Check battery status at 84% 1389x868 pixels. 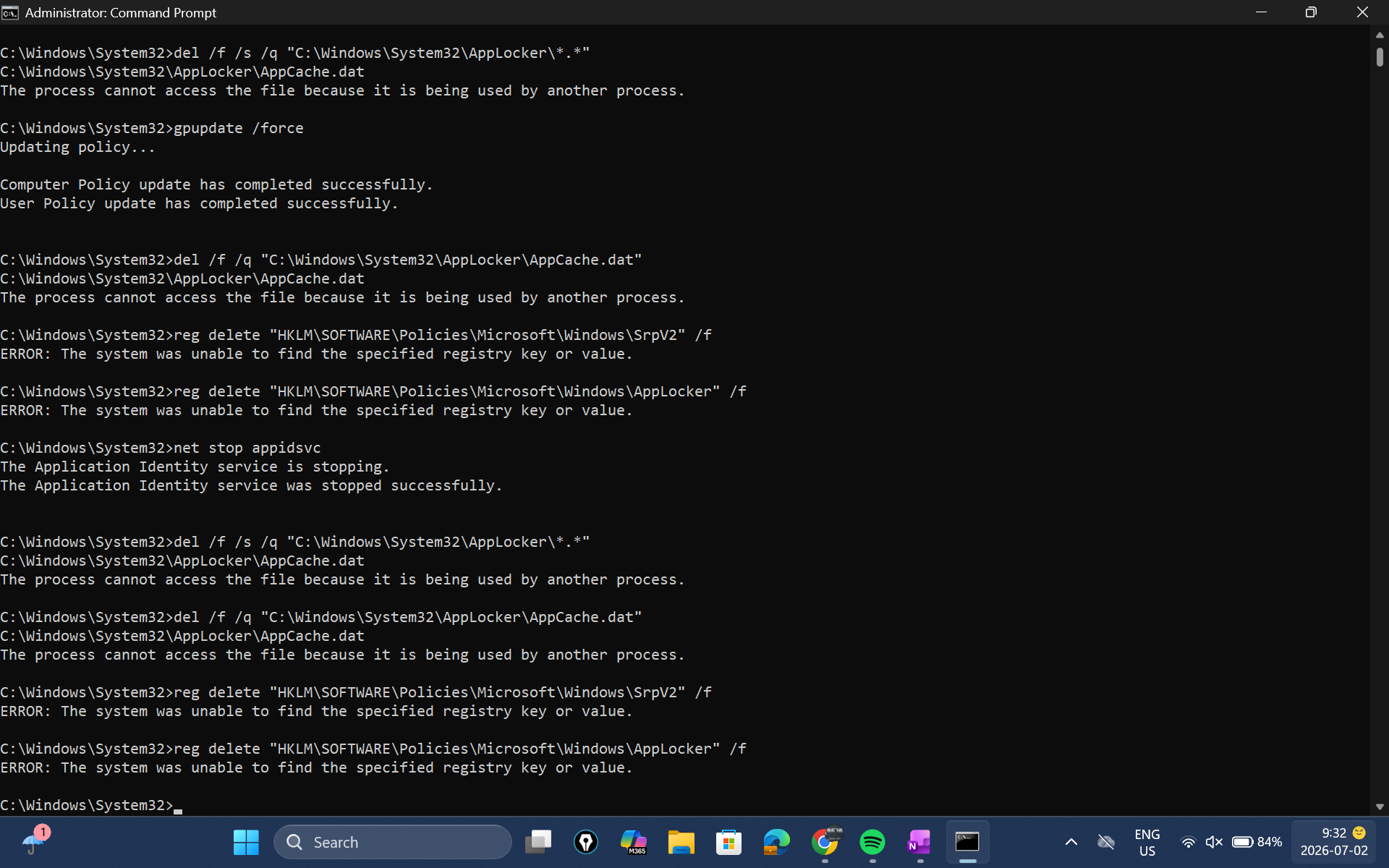pyautogui.click(x=1257, y=842)
